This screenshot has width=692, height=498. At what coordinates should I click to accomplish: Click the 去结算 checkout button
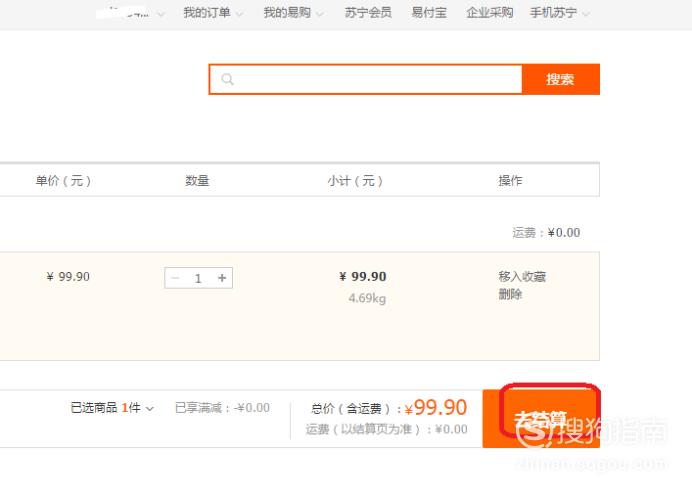541,419
